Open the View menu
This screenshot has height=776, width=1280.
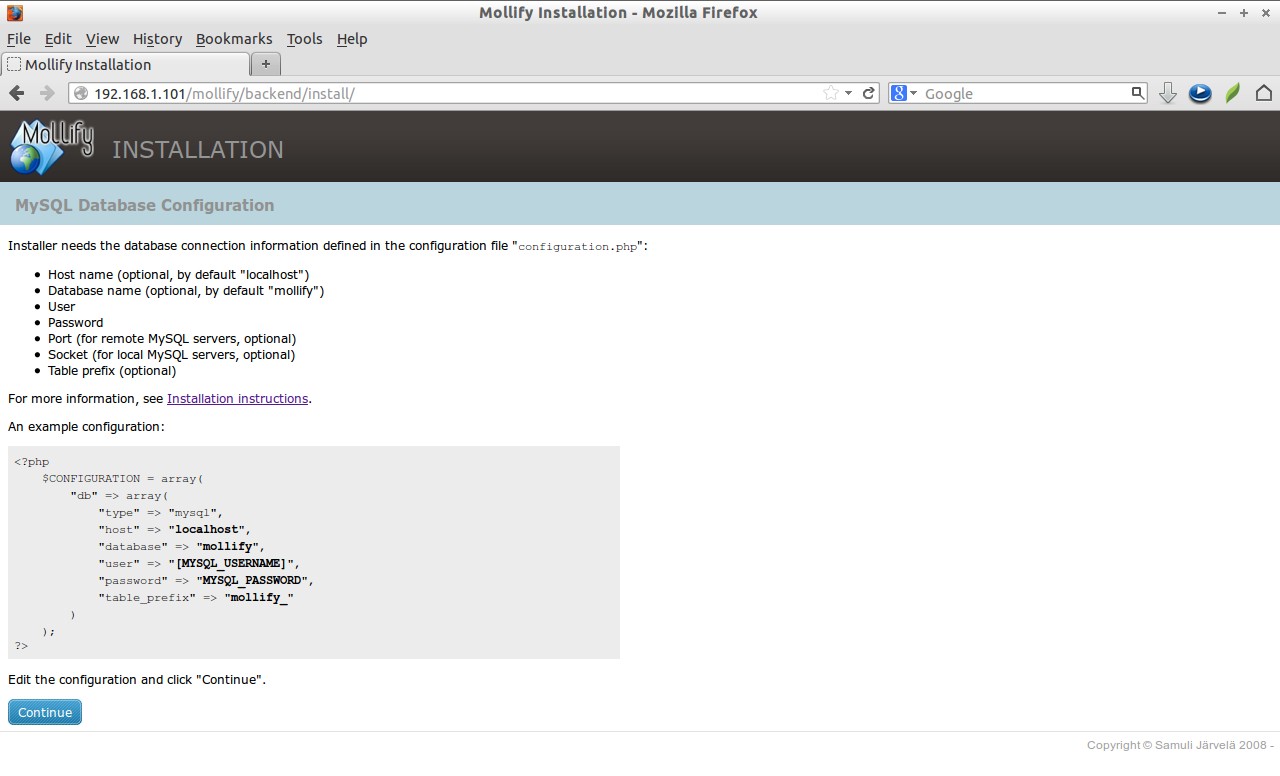click(102, 39)
